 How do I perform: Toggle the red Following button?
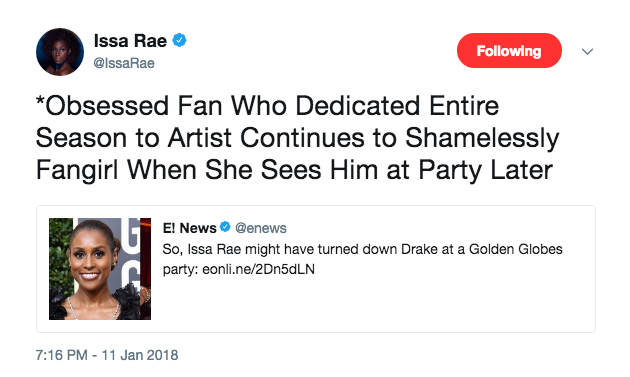coord(509,51)
